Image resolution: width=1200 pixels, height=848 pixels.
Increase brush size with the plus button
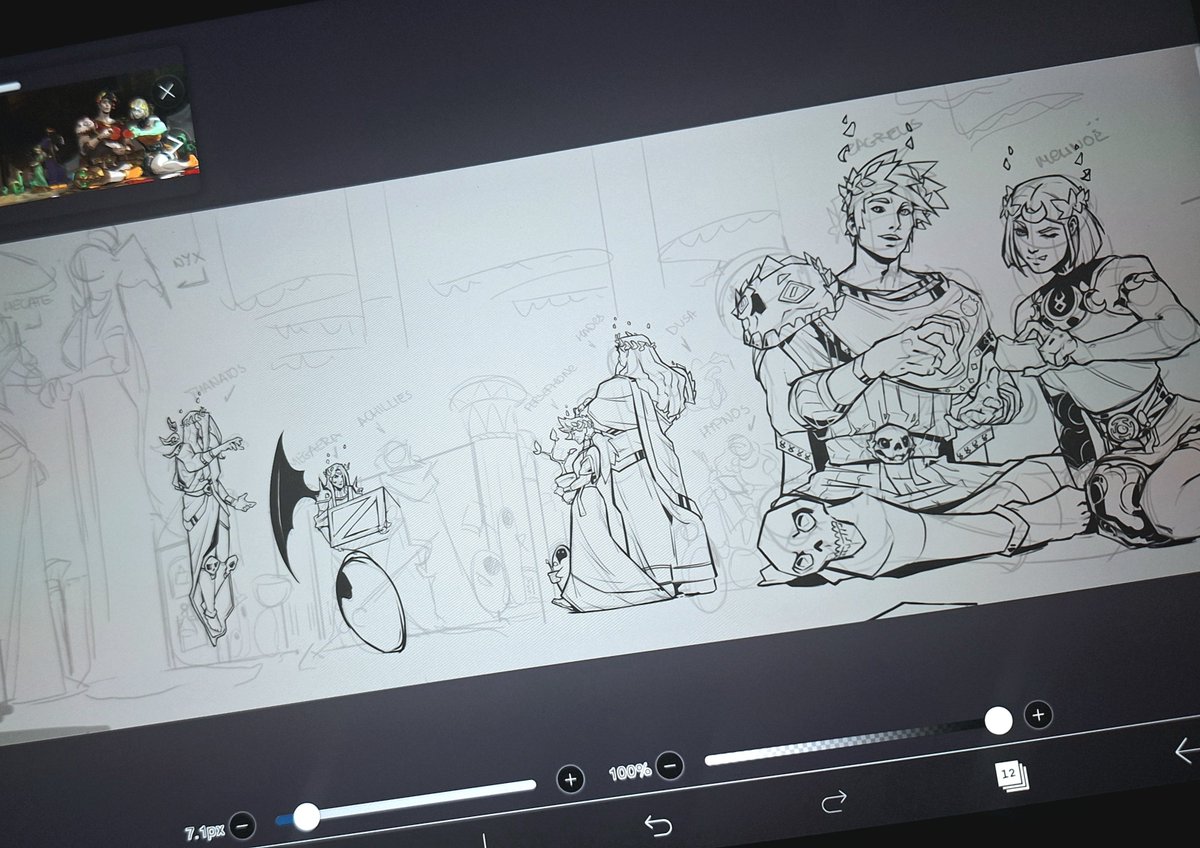(570, 780)
